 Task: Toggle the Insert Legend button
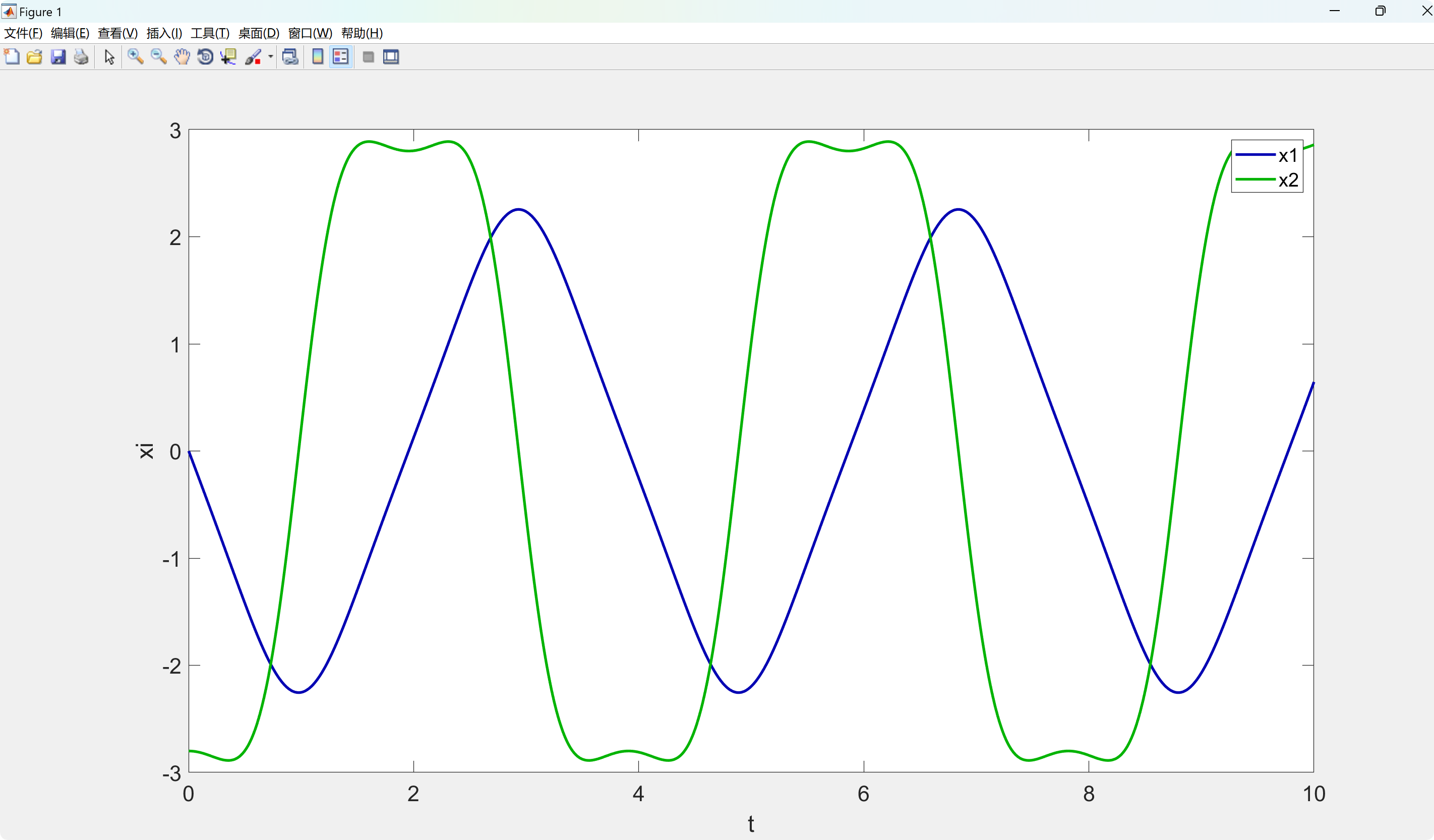[340, 57]
